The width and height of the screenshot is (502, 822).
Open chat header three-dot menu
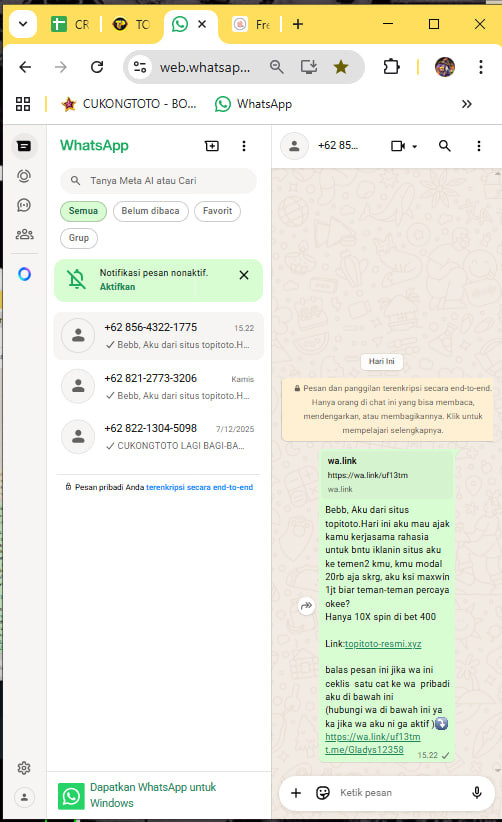[x=478, y=146]
